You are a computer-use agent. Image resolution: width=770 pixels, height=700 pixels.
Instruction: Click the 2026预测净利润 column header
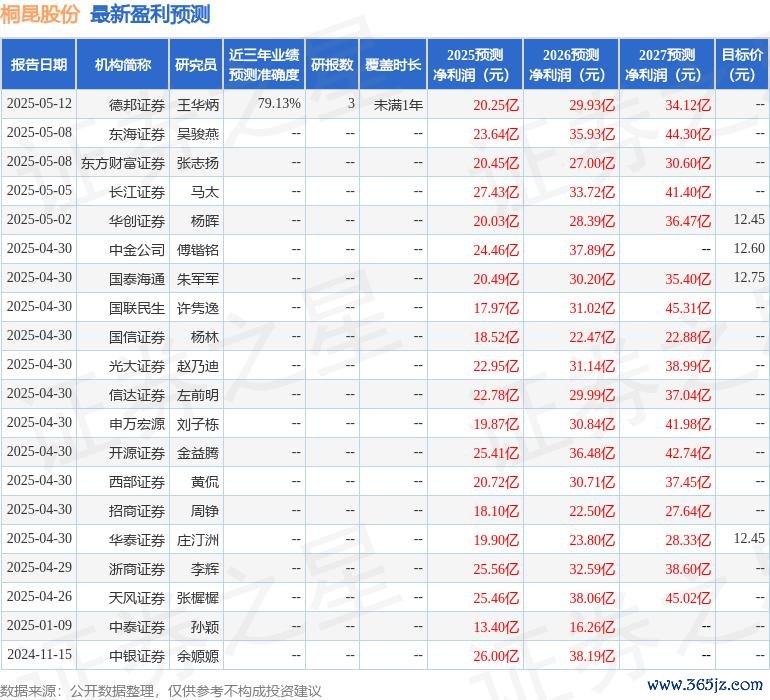click(571, 65)
